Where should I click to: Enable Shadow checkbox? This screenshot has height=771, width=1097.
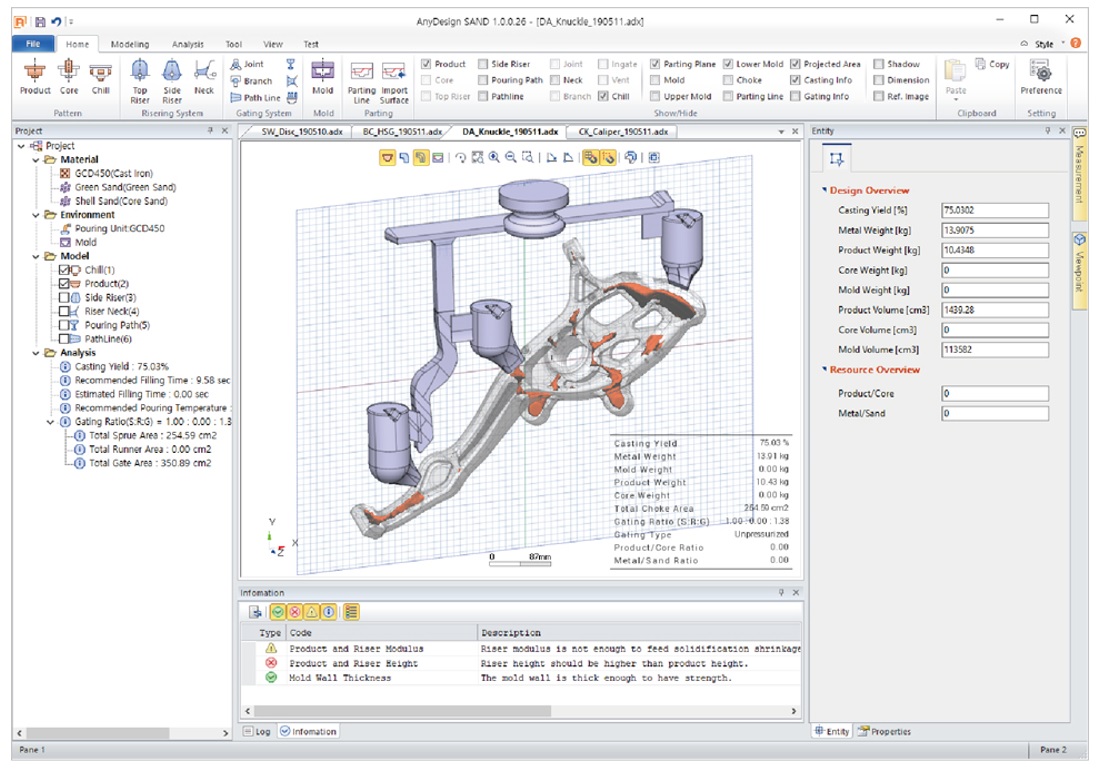(879, 64)
